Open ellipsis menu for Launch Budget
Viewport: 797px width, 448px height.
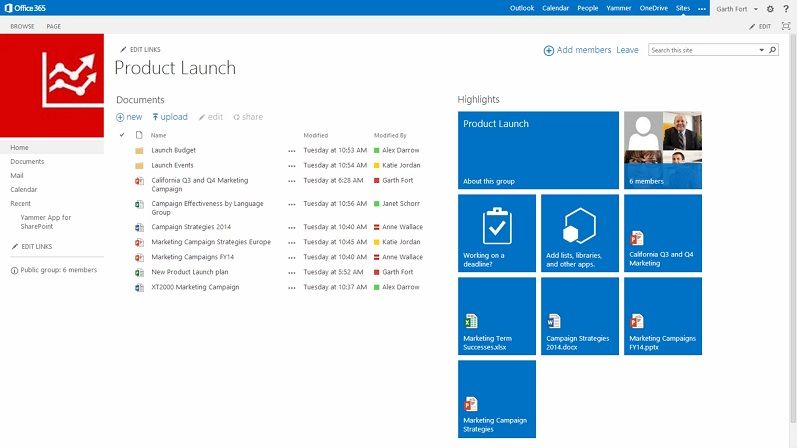click(292, 151)
